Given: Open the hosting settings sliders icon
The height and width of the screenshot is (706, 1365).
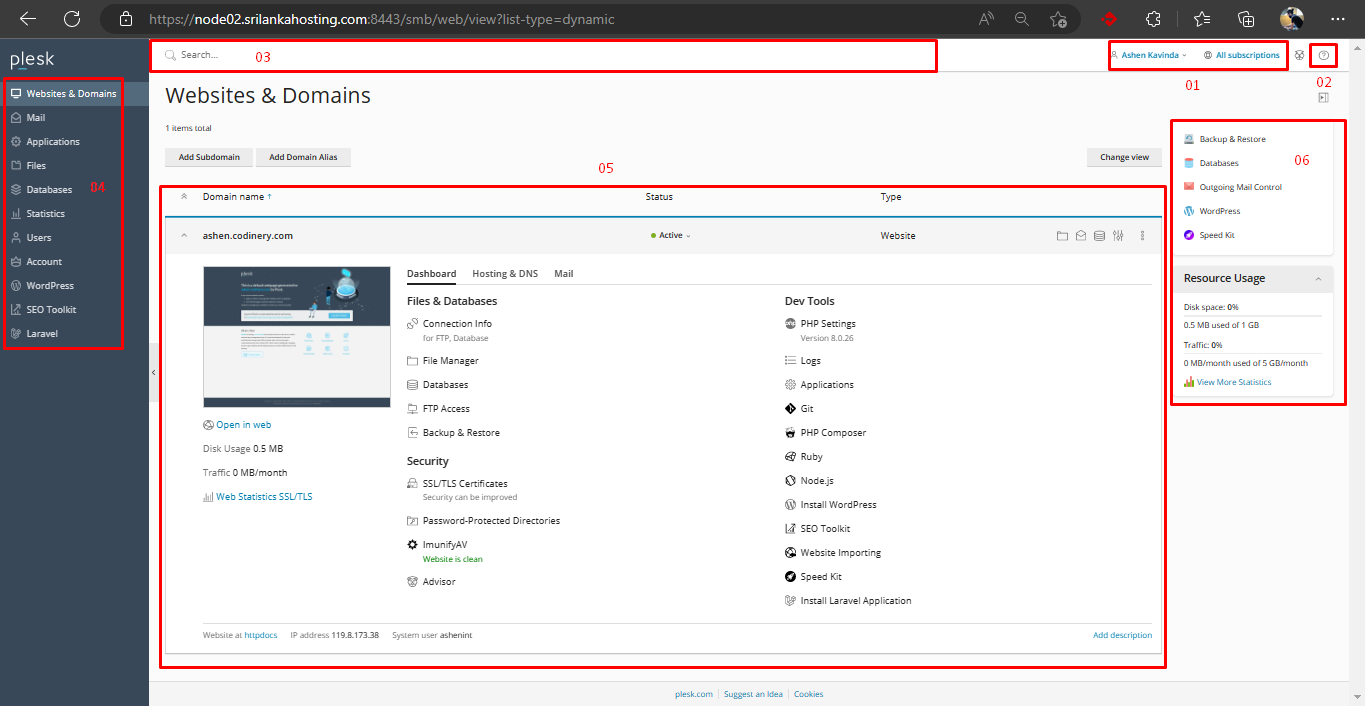Looking at the screenshot, I should 1118,236.
